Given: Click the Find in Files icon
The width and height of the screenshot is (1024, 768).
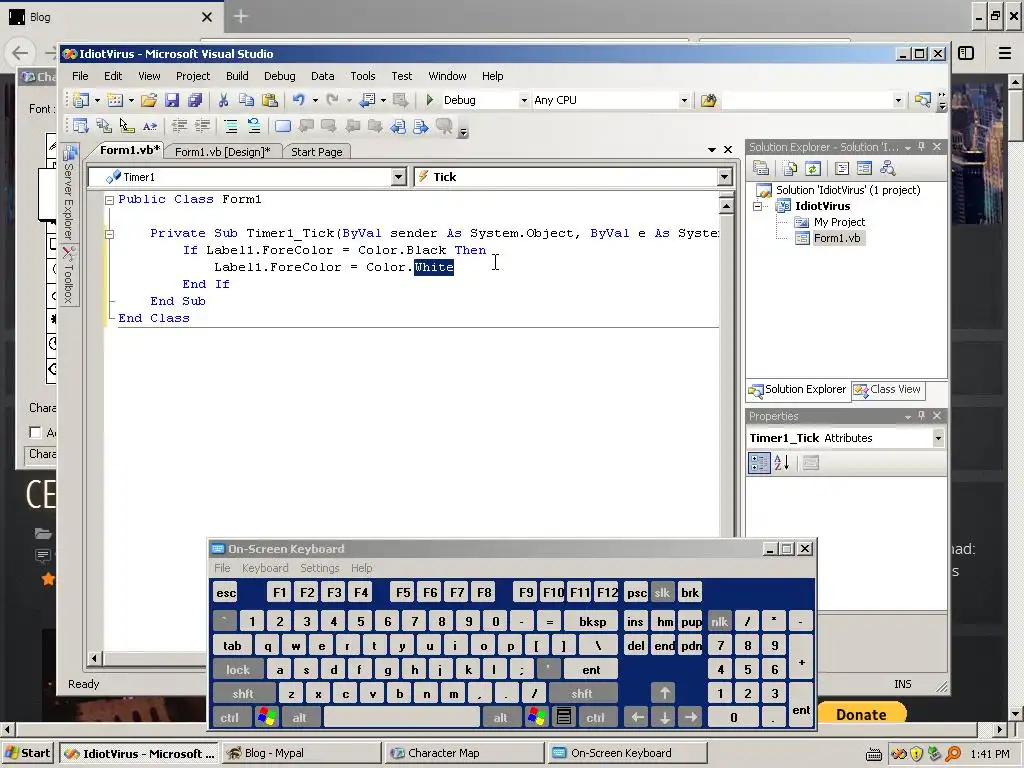Looking at the screenshot, I should pos(709,100).
